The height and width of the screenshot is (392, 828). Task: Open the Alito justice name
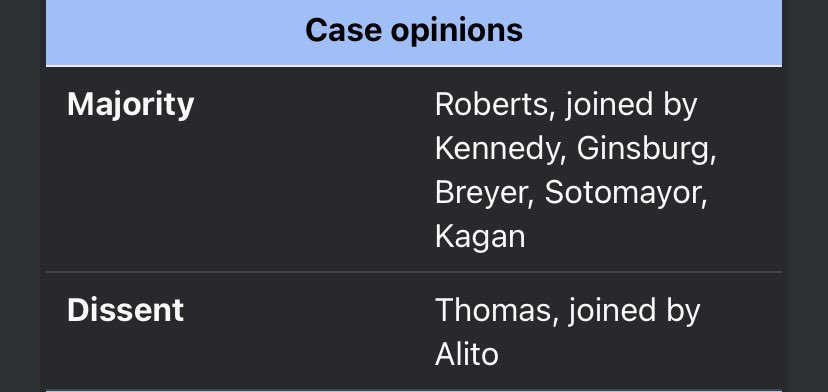[x=467, y=354]
